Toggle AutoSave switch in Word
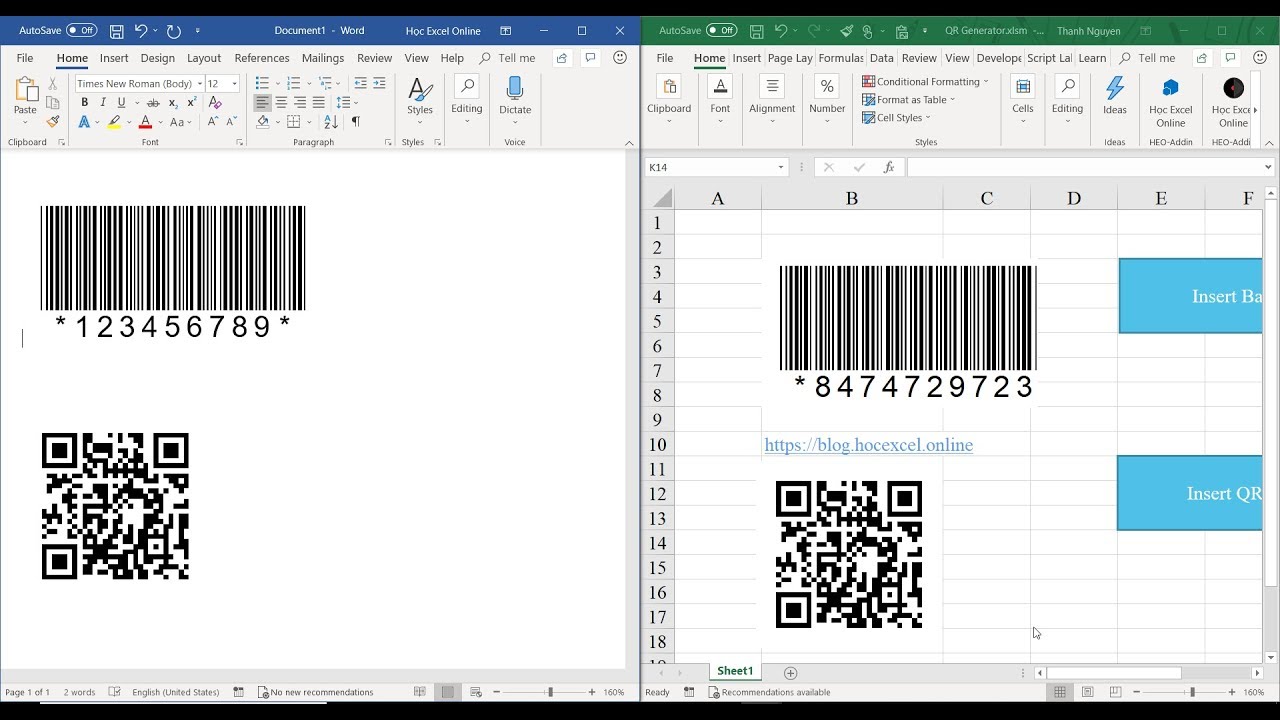1280x720 pixels. 82,31
